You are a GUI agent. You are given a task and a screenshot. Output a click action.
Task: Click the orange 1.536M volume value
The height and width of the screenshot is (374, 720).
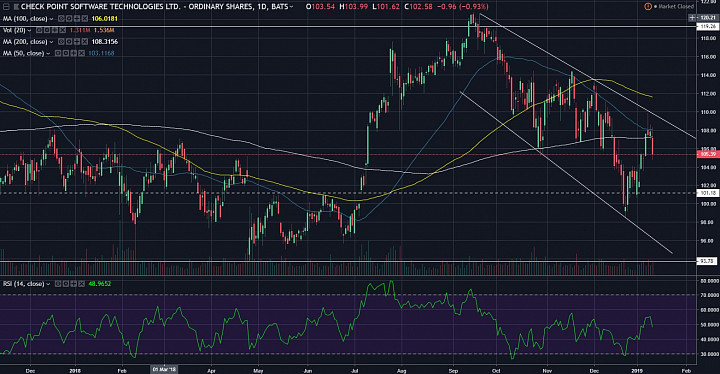[104, 30]
